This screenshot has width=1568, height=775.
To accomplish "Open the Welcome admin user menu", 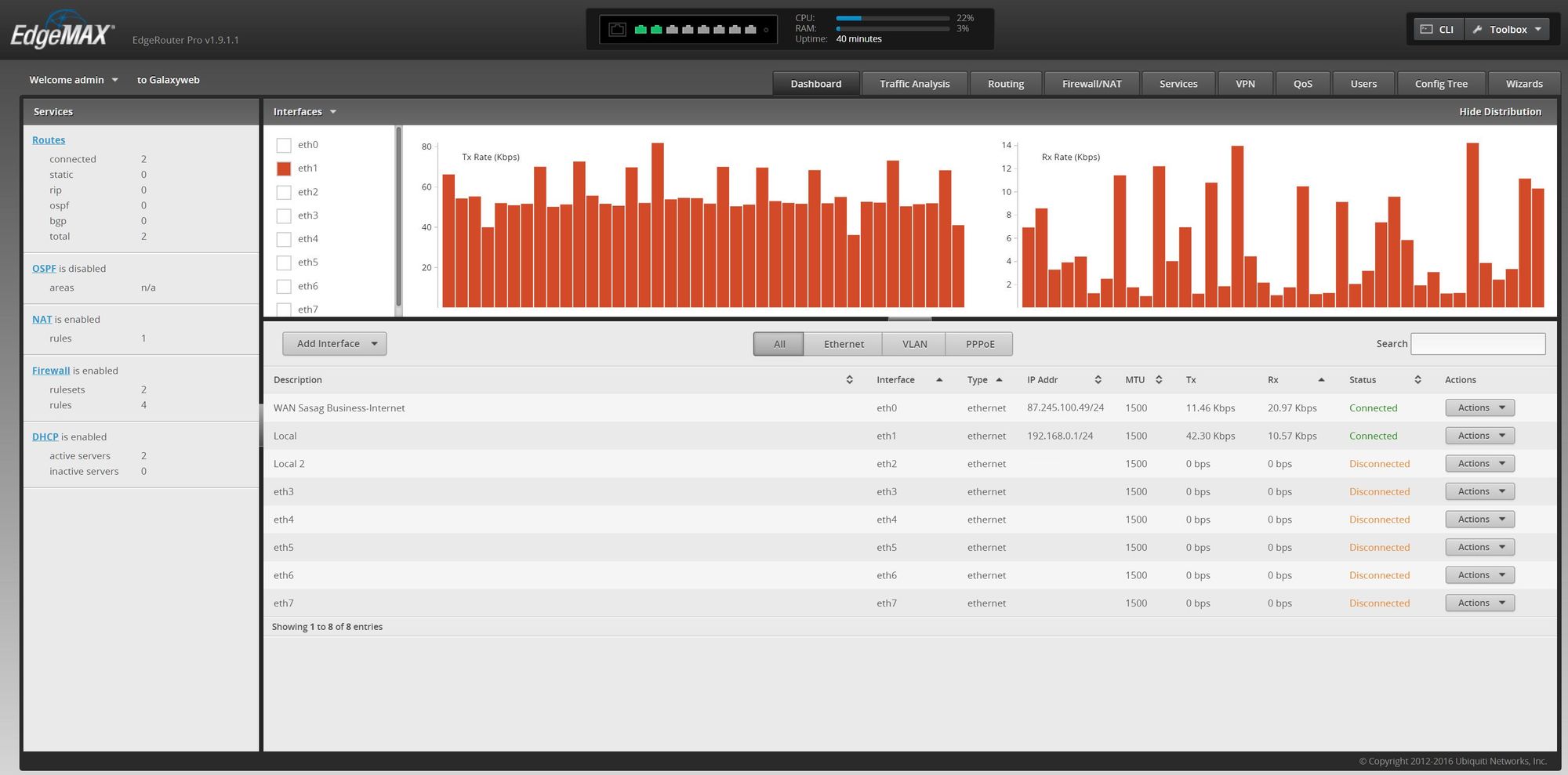I will click(x=73, y=80).
